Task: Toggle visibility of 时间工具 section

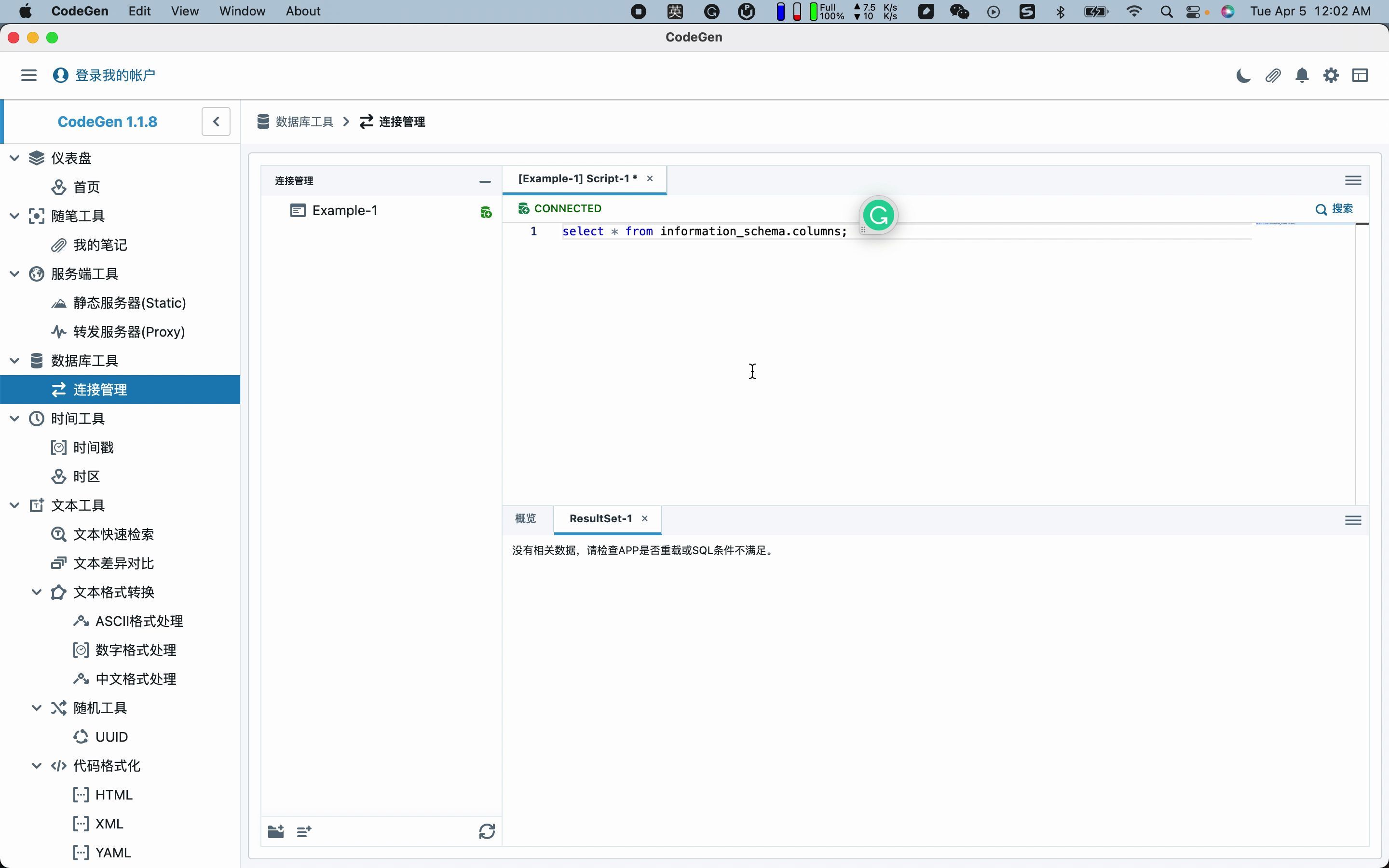Action: [14, 418]
